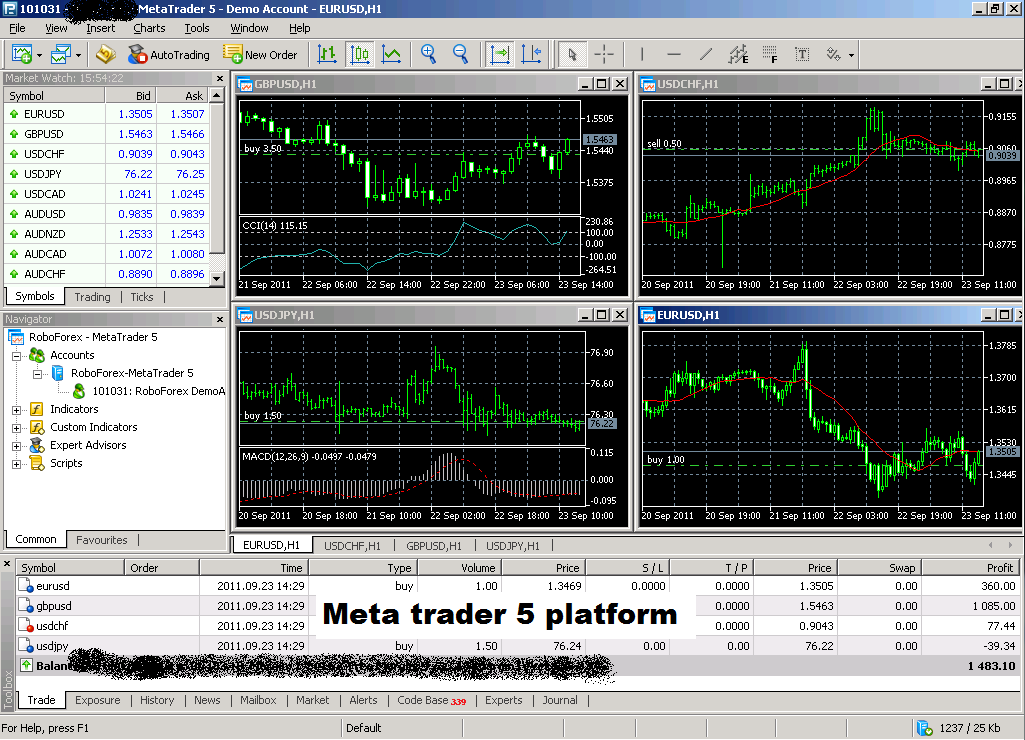Open the Charts menu

click(148, 28)
